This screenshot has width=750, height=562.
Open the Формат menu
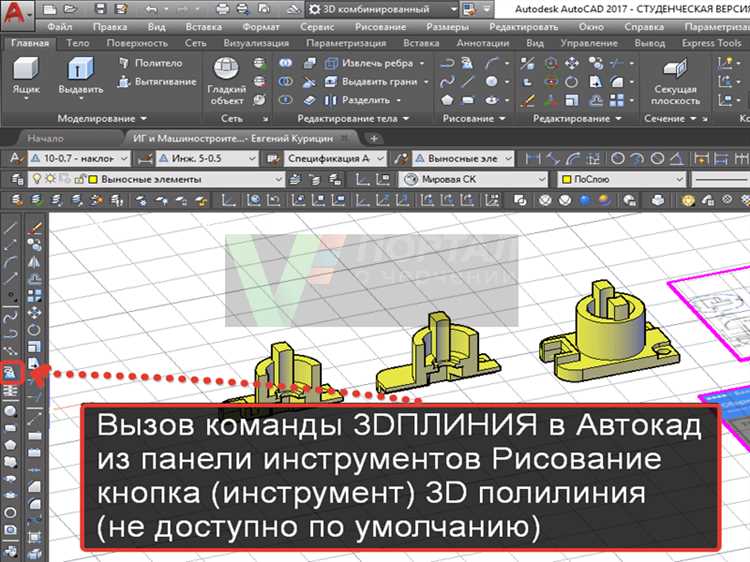click(261, 27)
